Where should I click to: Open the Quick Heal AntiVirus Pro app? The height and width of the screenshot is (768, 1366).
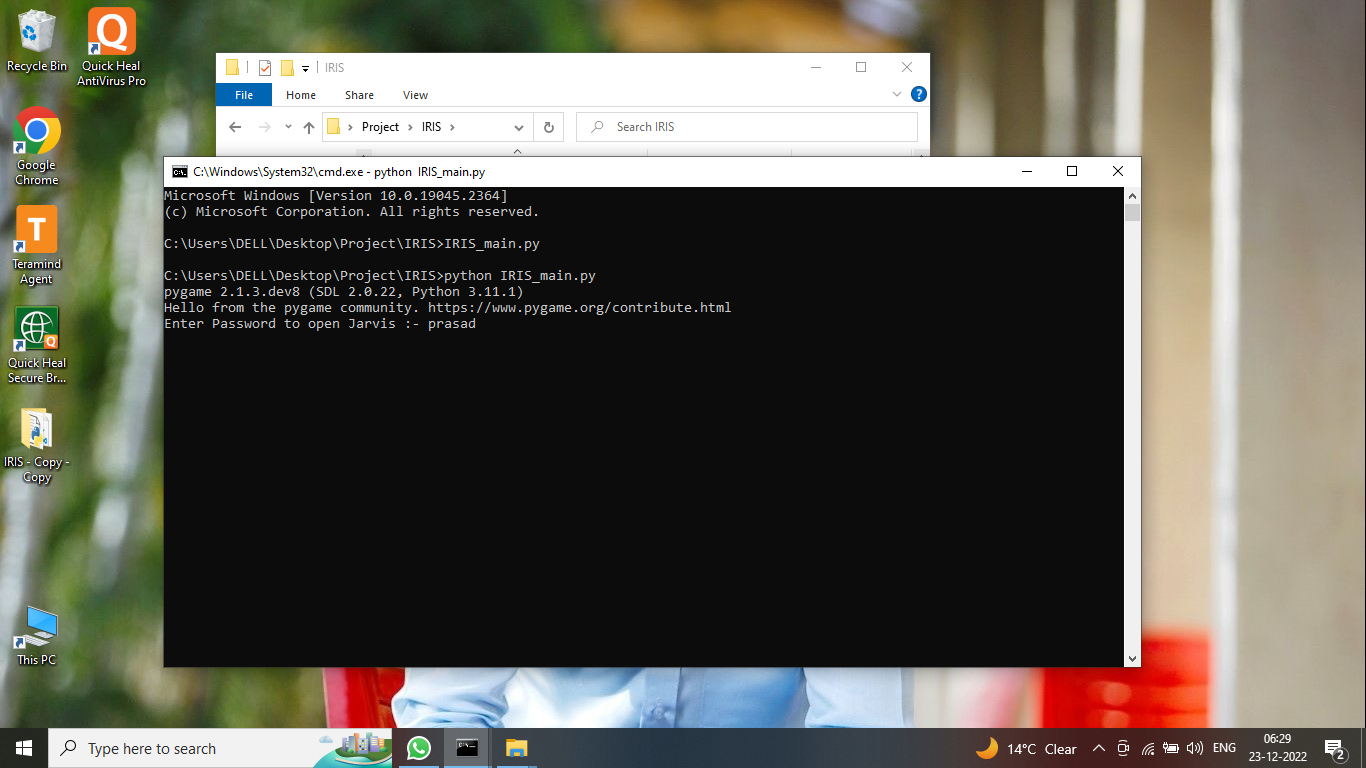coord(110,32)
